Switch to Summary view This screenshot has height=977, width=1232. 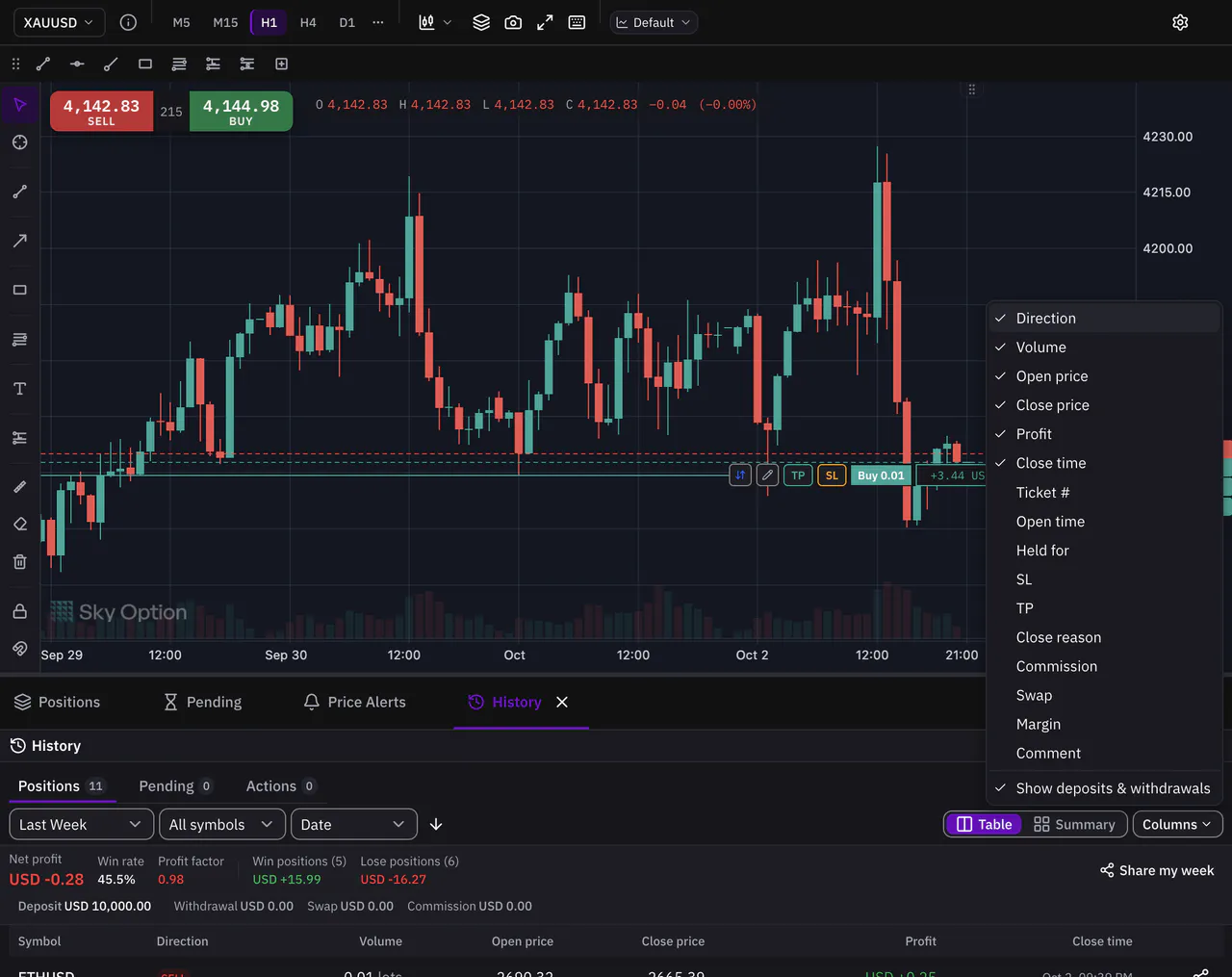(x=1074, y=824)
